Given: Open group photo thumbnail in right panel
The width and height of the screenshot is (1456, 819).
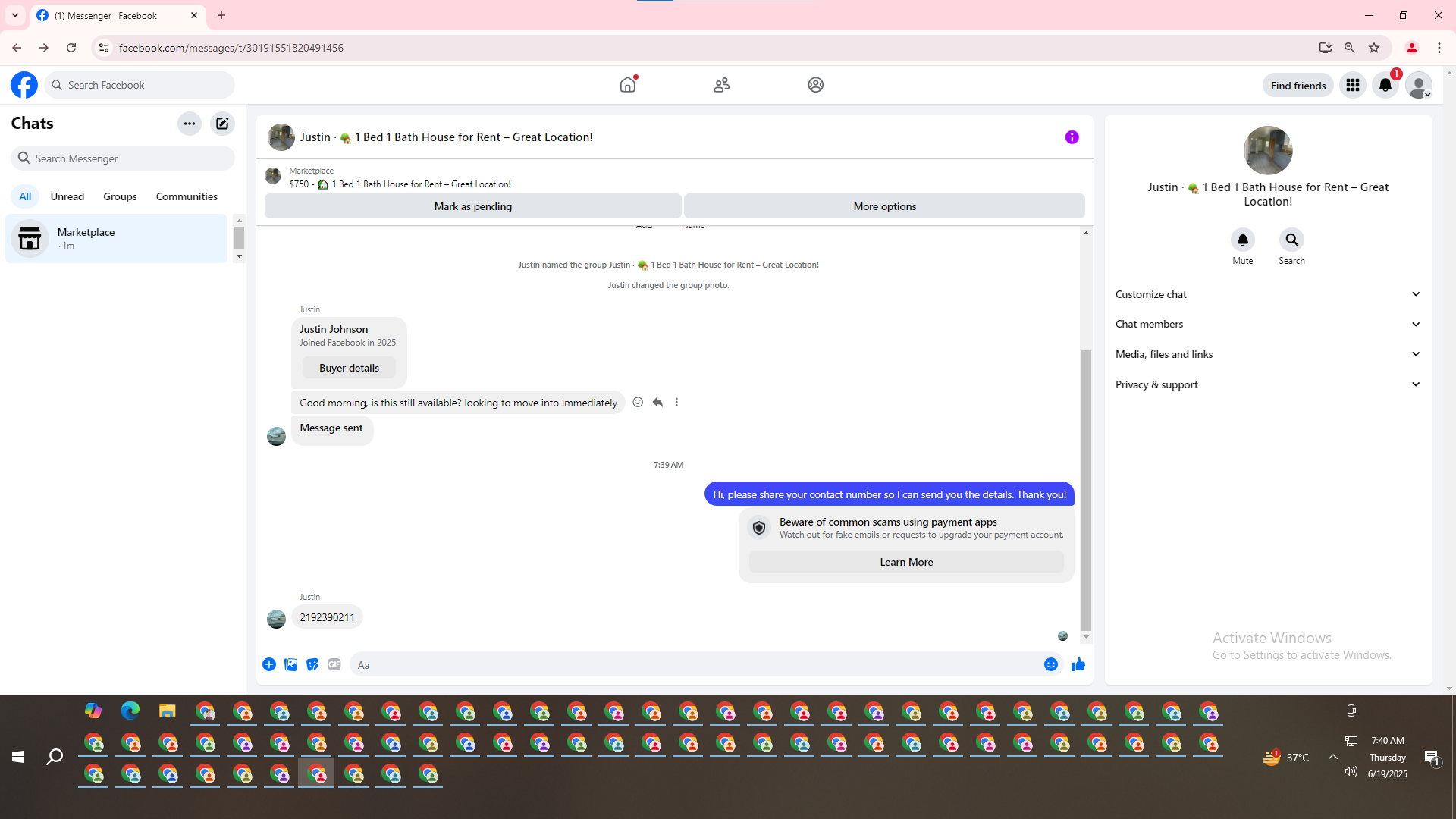Looking at the screenshot, I should pos(1268,150).
